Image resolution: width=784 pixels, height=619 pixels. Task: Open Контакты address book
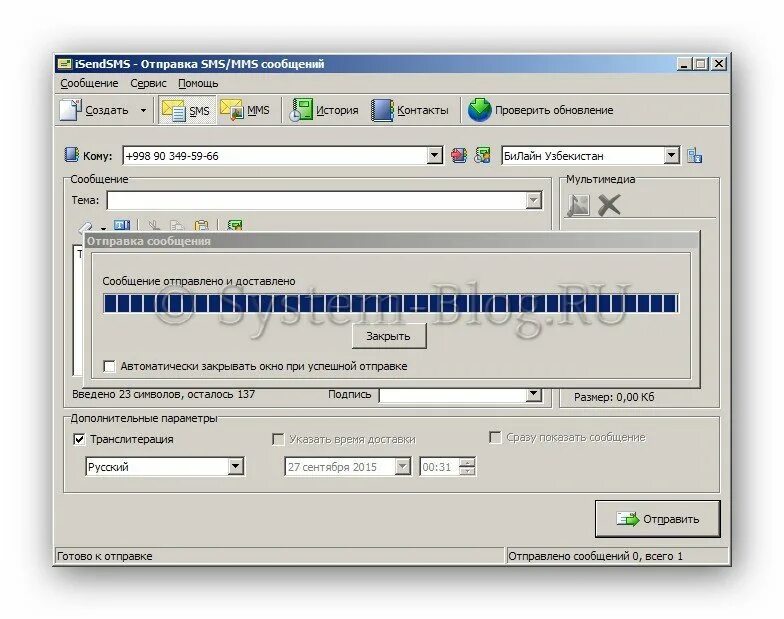pyautogui.click(x=410, y=110)
